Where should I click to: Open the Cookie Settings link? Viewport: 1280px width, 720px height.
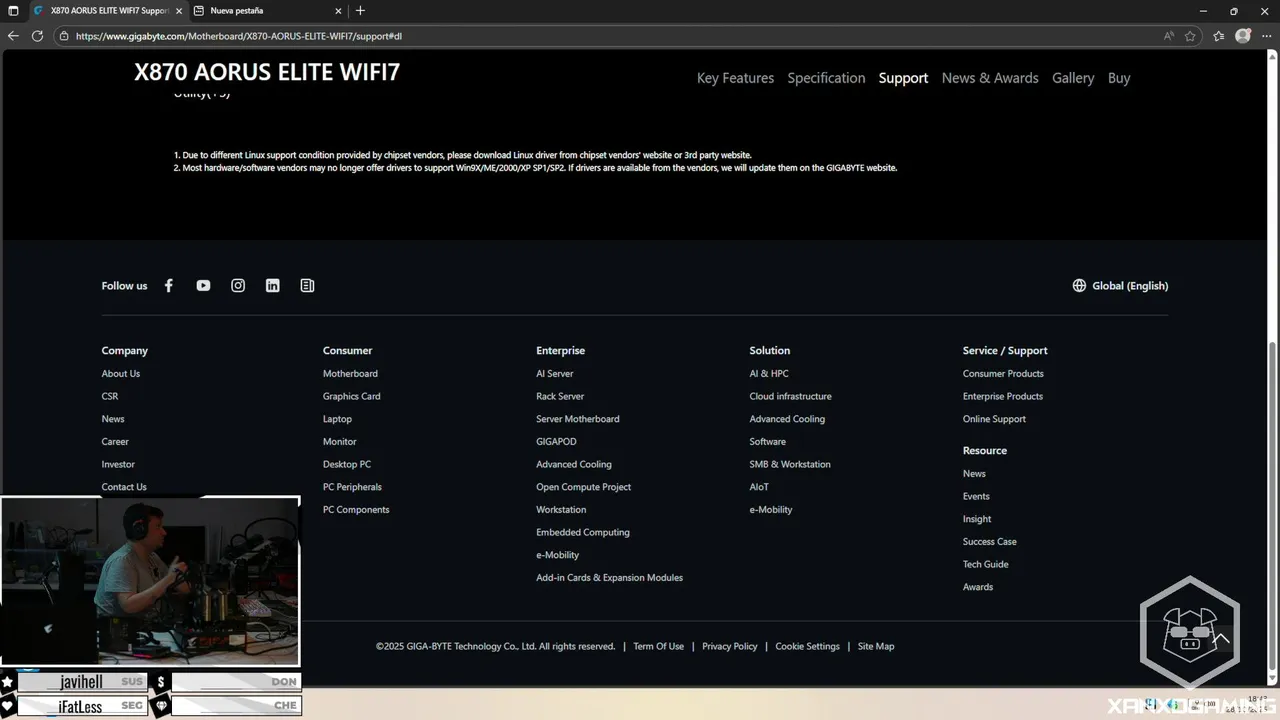pyautogui.click(x=807, y=646)
